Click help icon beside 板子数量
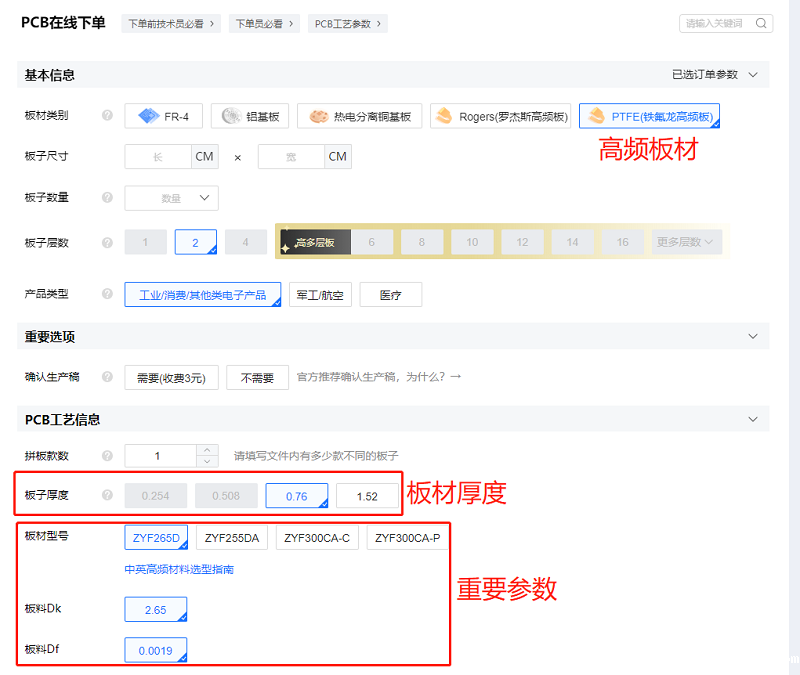 coord(107,198)
